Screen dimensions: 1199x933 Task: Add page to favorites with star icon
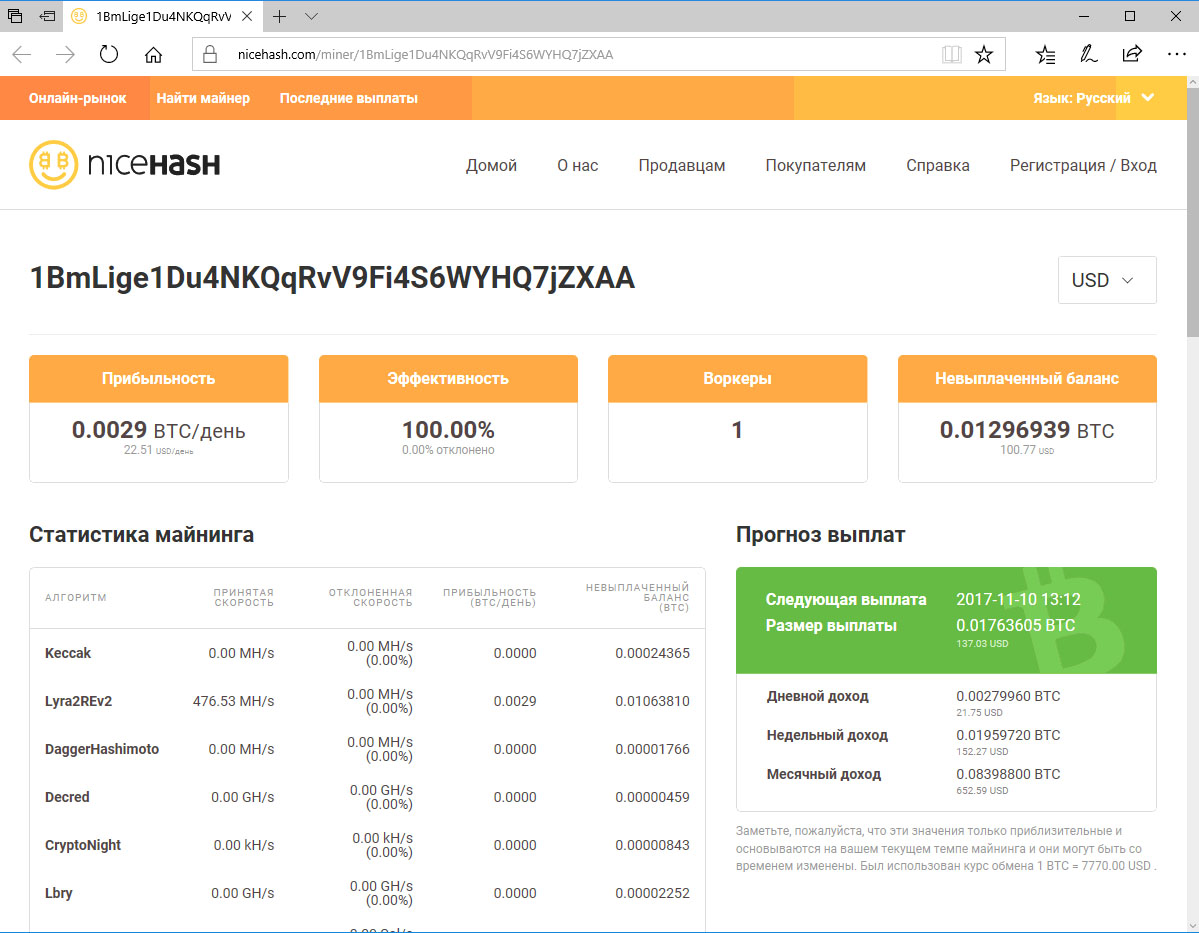pos(984,54)
